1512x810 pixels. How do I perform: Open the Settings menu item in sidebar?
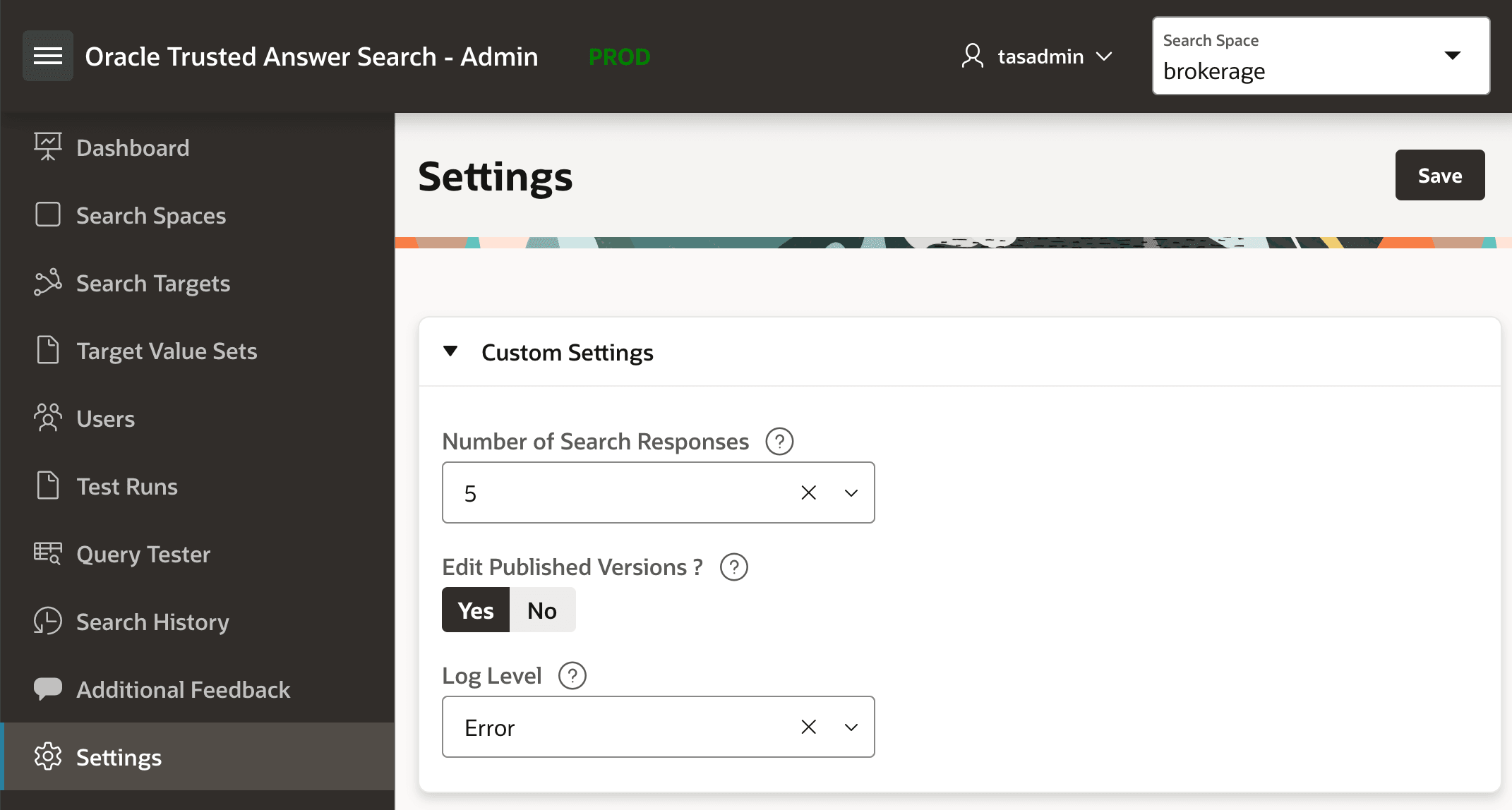click(x=118, y=757)
